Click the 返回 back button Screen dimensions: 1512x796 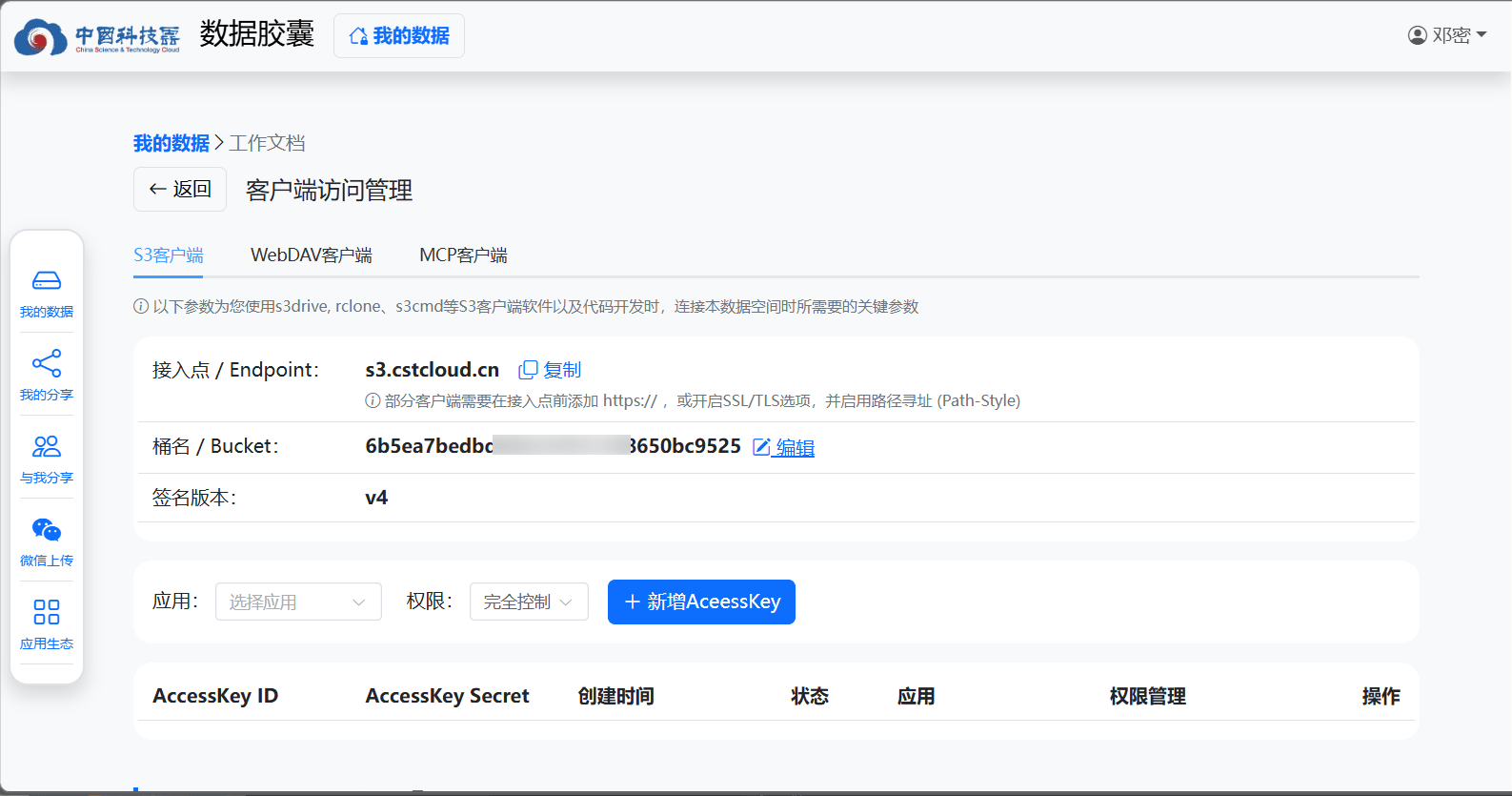180,189
